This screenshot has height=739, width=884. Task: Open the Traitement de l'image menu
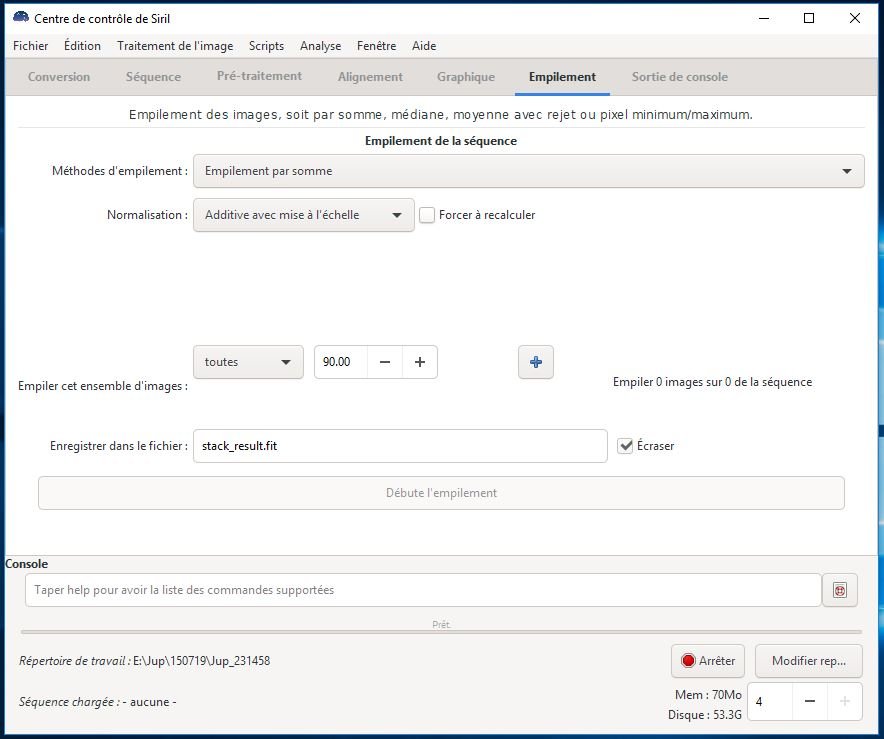click(175, 46)
